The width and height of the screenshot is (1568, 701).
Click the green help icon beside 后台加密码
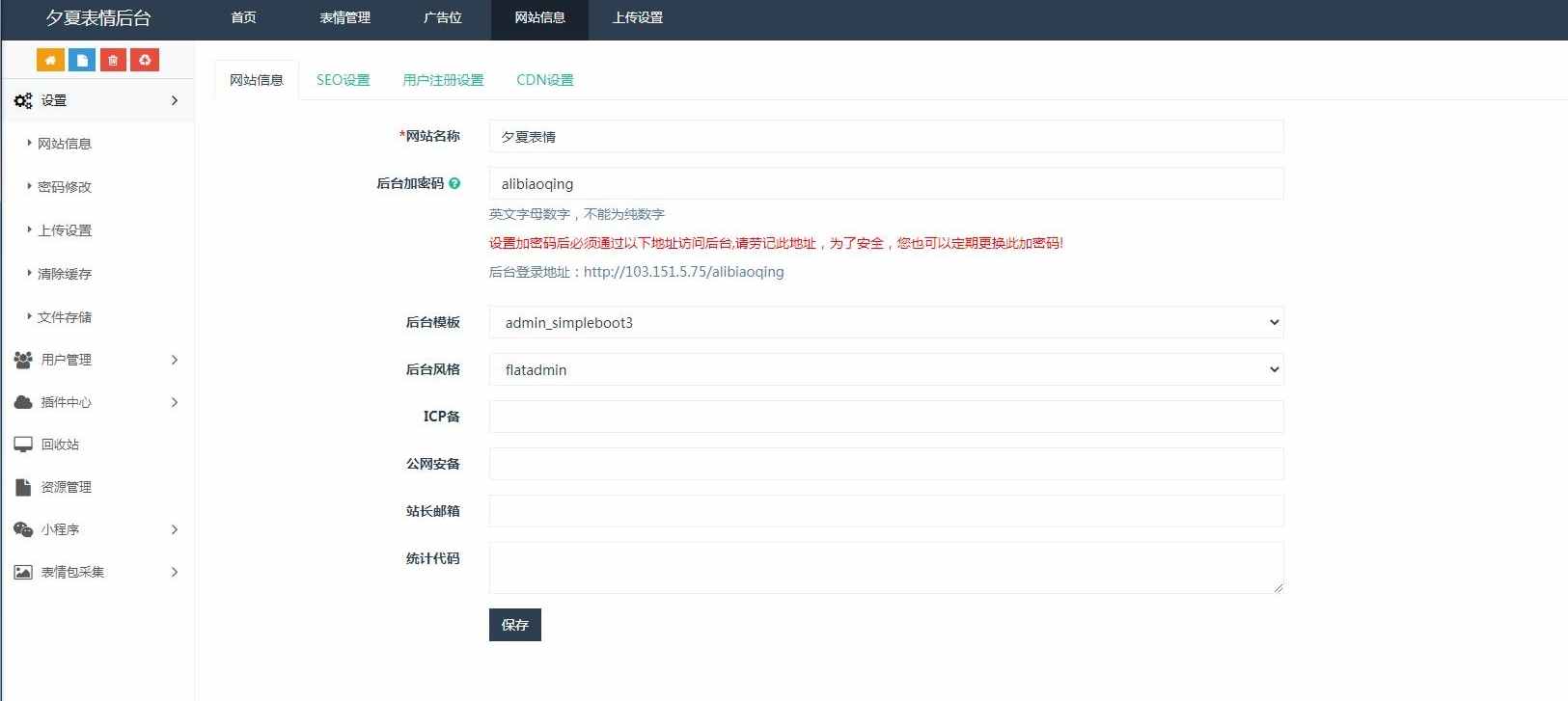[x=454, y=183]
